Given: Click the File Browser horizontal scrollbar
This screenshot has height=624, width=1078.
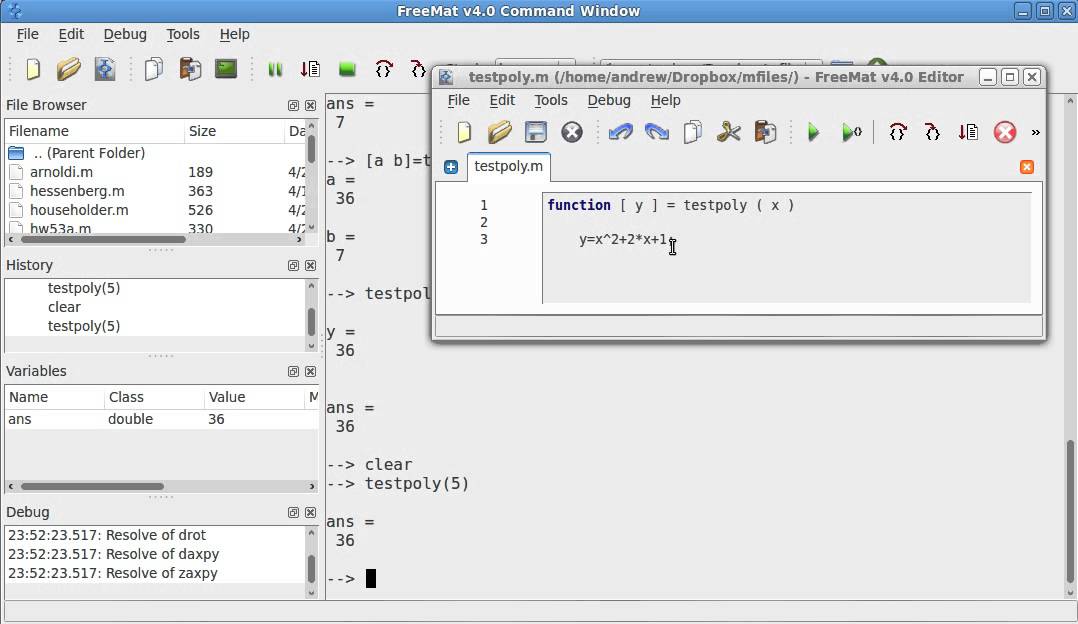Looking at the screenshot, I should tap(103, 240).
